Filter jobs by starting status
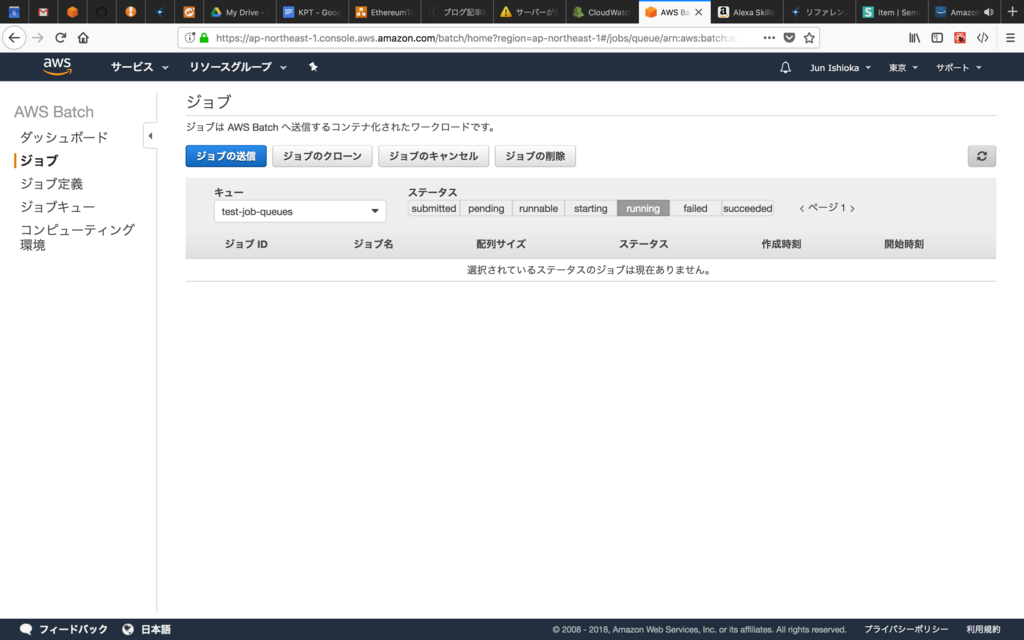 (x=590, y=208)
